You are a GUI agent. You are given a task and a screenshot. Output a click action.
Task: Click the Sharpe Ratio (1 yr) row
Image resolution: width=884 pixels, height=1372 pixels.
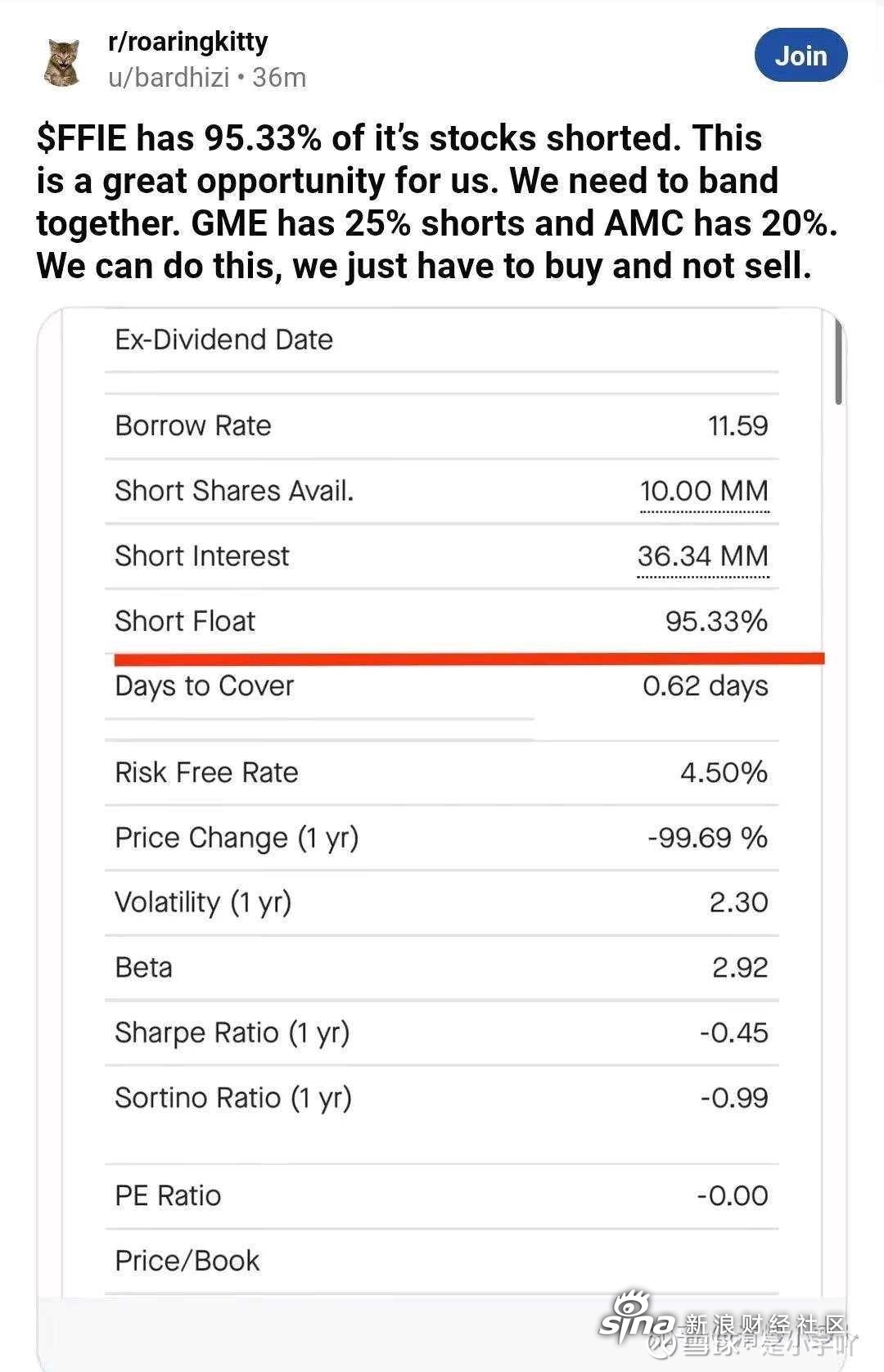(441, 1032)
